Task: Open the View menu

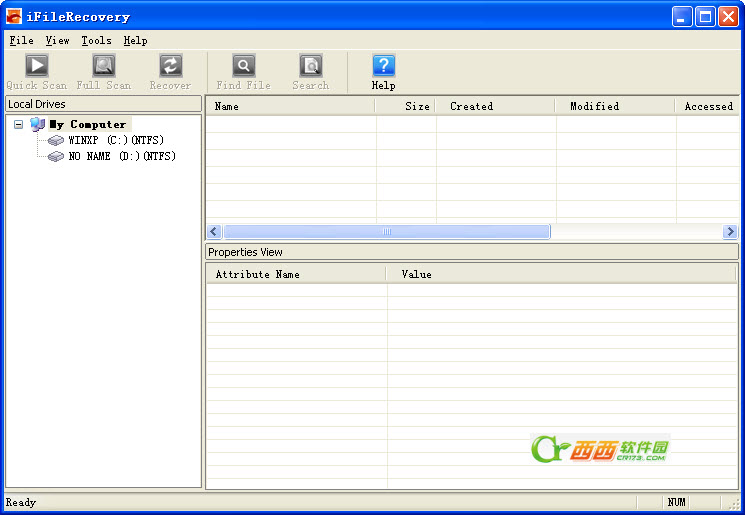Action: (x=57, y=41)
